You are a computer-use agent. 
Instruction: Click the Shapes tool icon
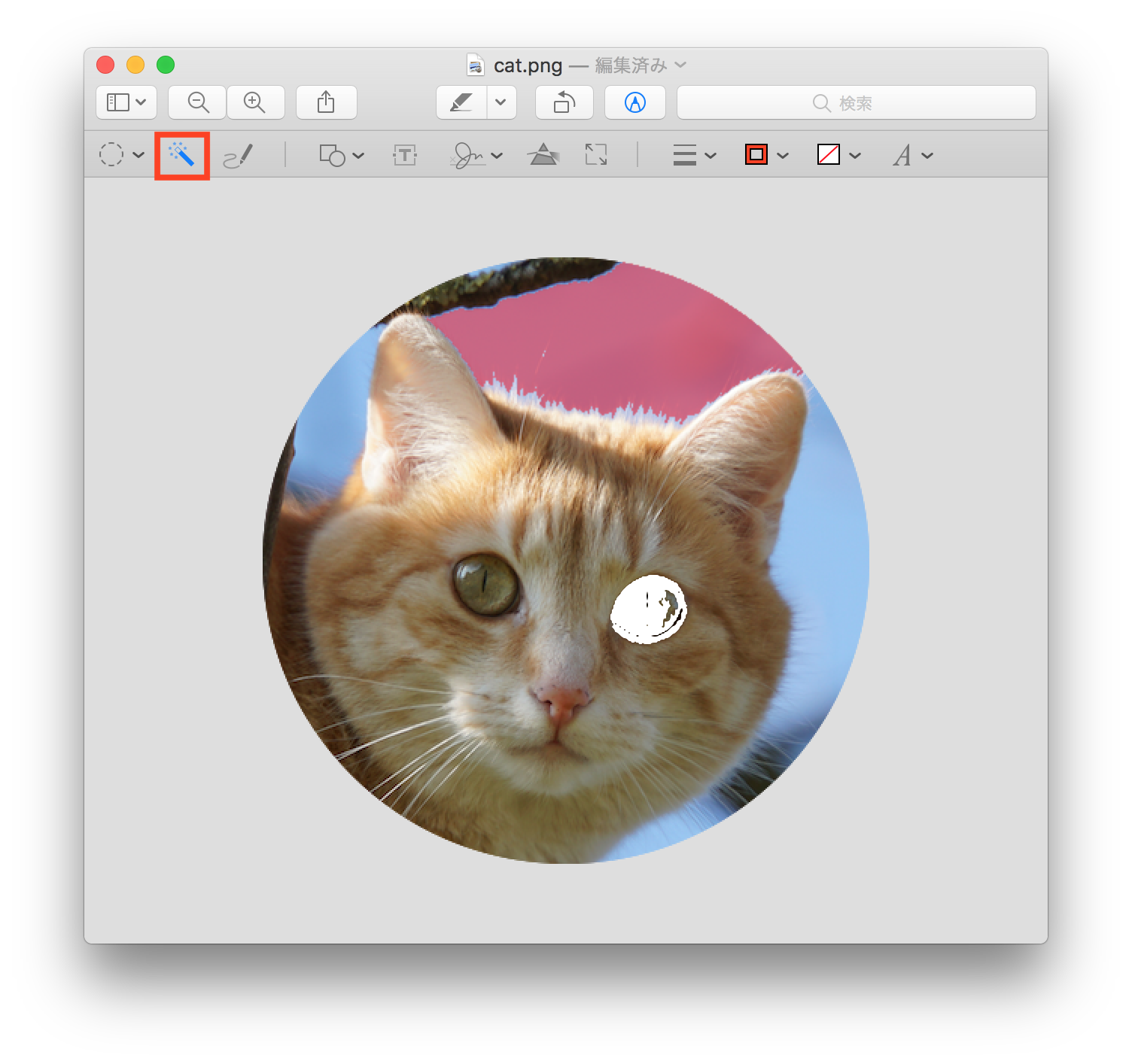[332, 156]
